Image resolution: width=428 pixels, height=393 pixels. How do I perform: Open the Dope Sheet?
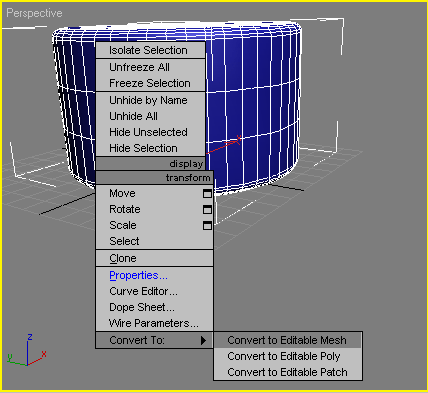click(154, 308)
